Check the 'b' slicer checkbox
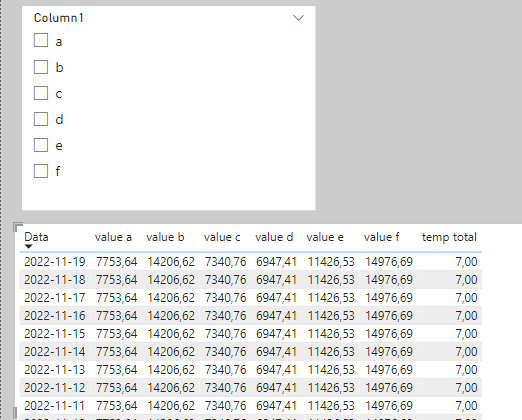This screenshot has height=420, width=522. click(41, 67)
